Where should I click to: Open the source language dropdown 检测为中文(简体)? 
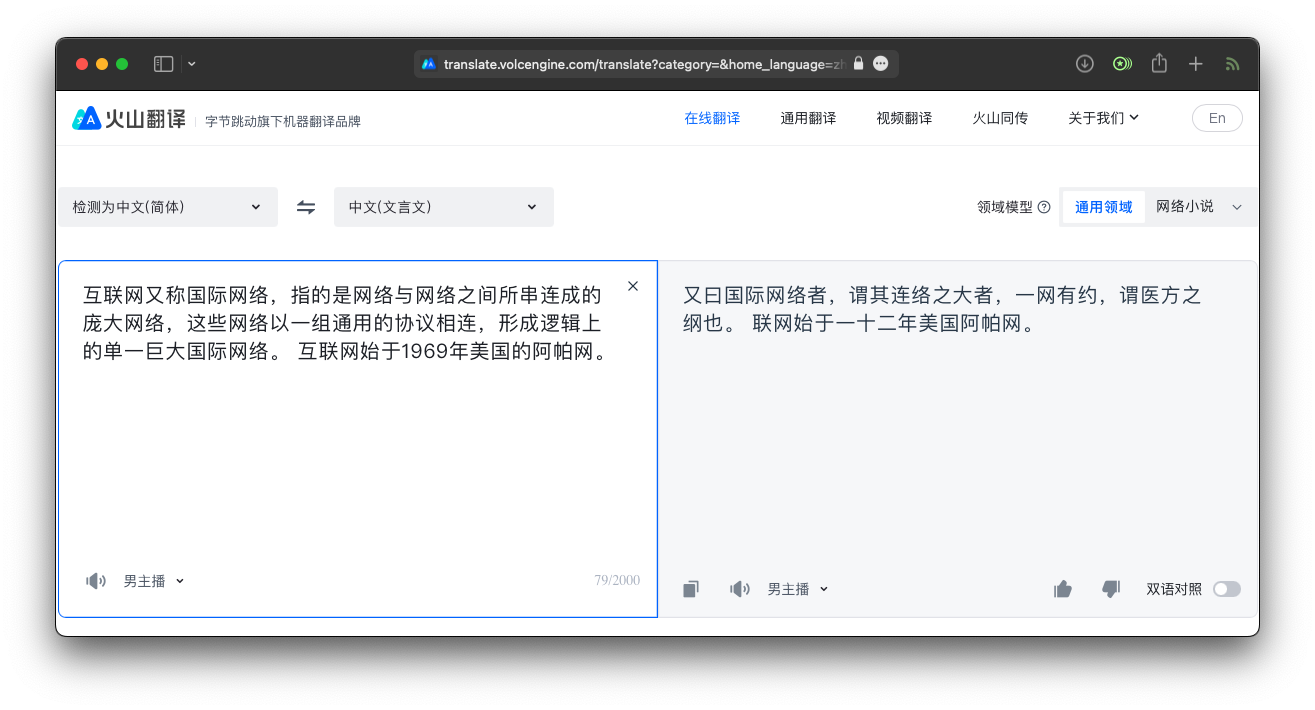(x=167, y=206)
